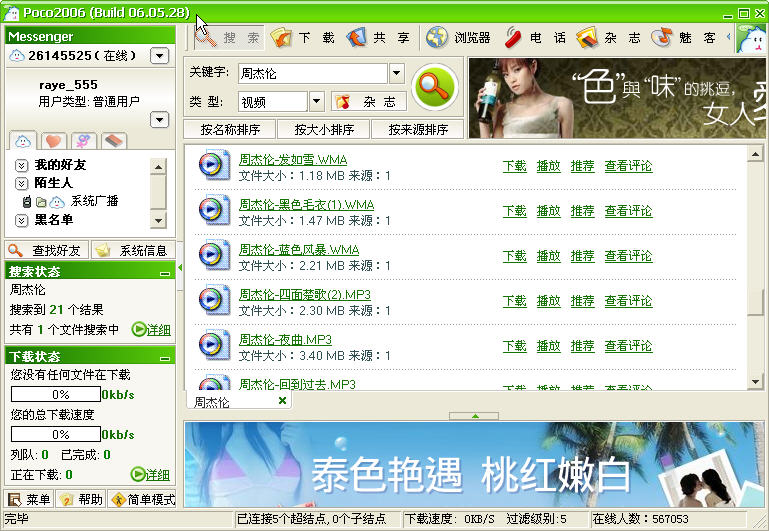
Task: Open file link 周杰伦-黑色毛衣(1).WMA
Action: (x=307, y=205)
